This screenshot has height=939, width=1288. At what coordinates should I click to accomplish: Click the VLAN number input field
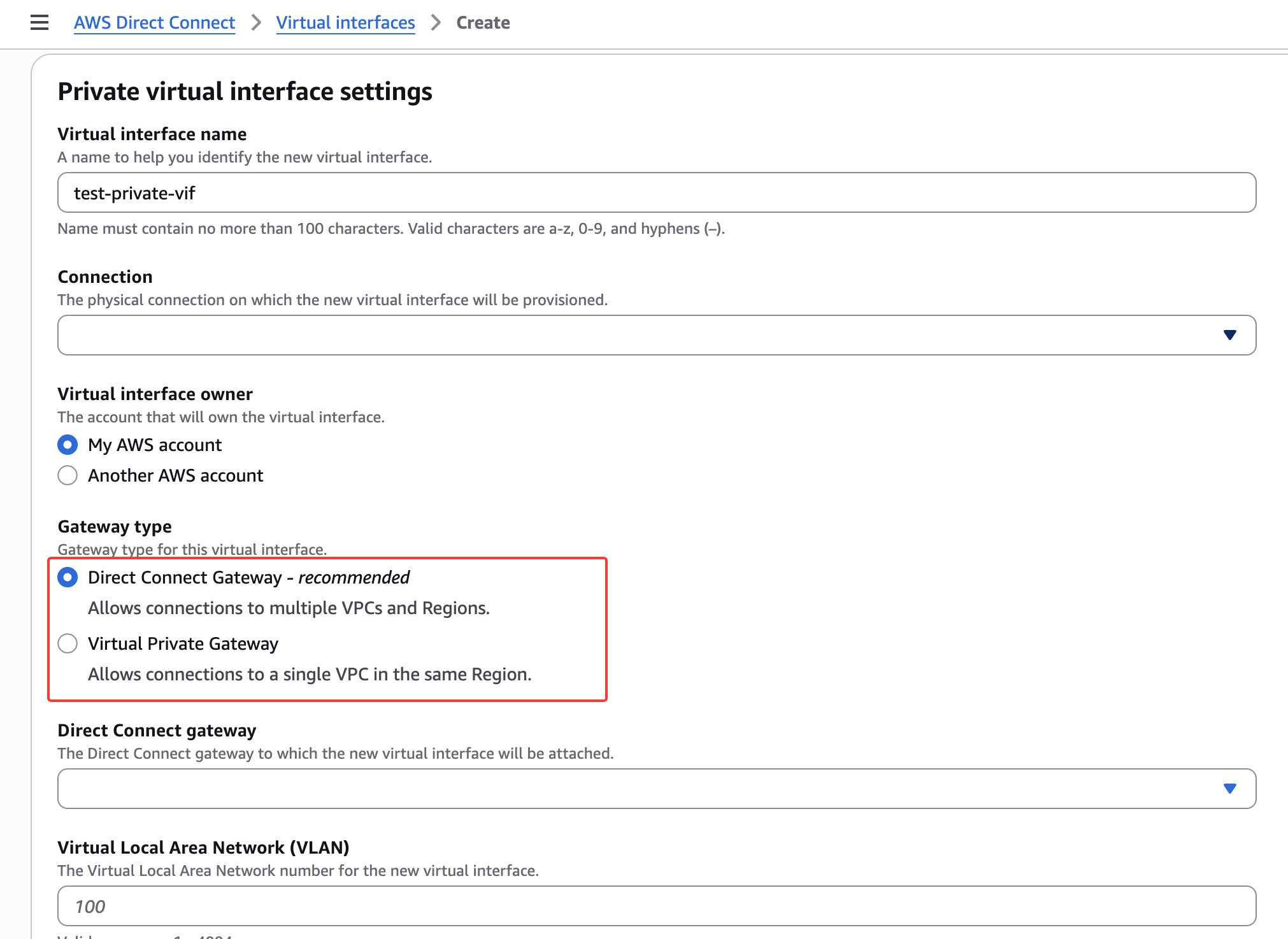[656, 906]
